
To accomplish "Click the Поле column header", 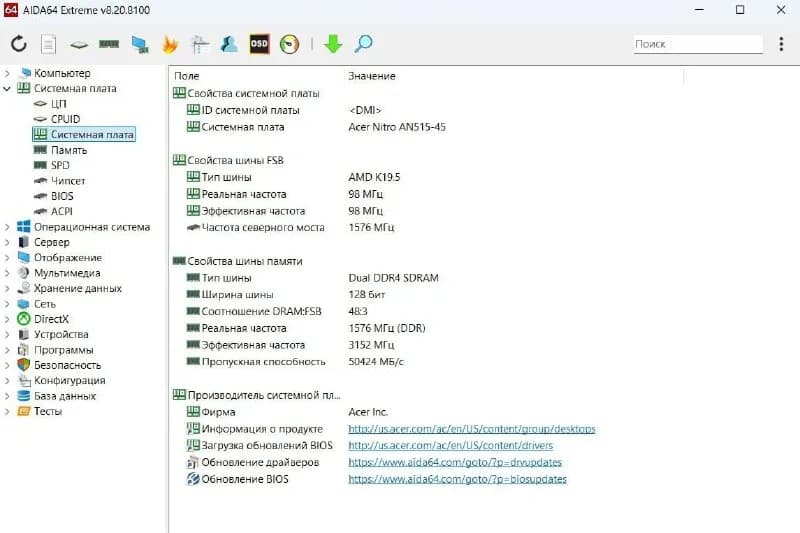I will (x=187, y=76).
